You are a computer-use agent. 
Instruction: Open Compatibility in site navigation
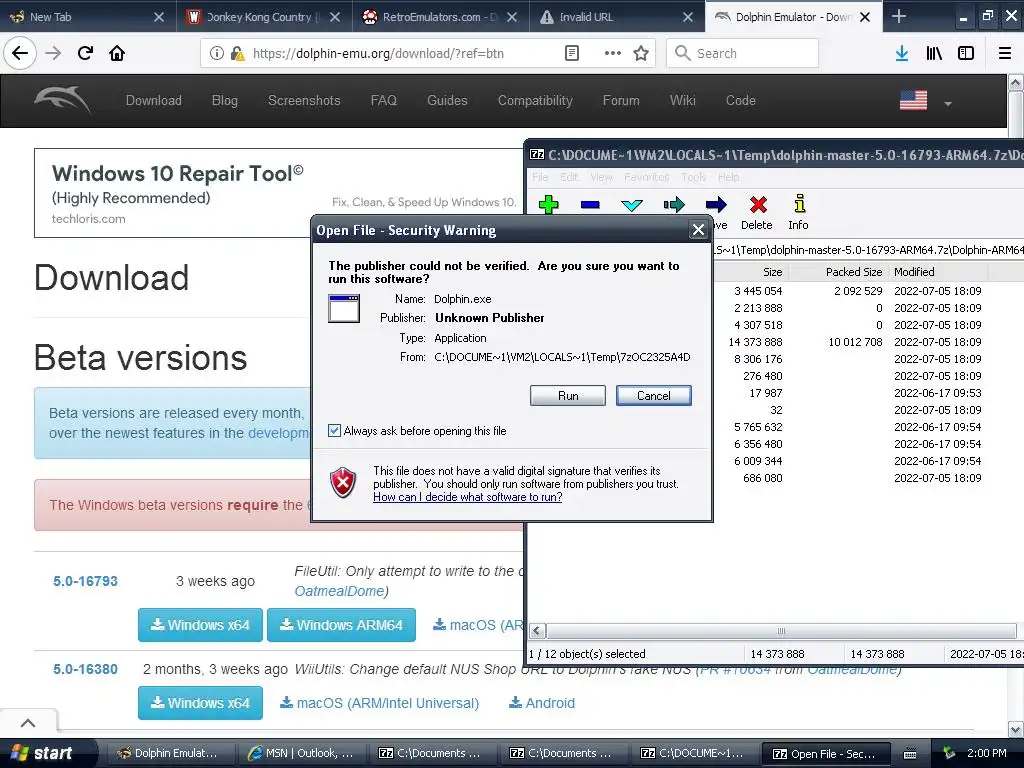pyautogui.click(x=536, y=100)
